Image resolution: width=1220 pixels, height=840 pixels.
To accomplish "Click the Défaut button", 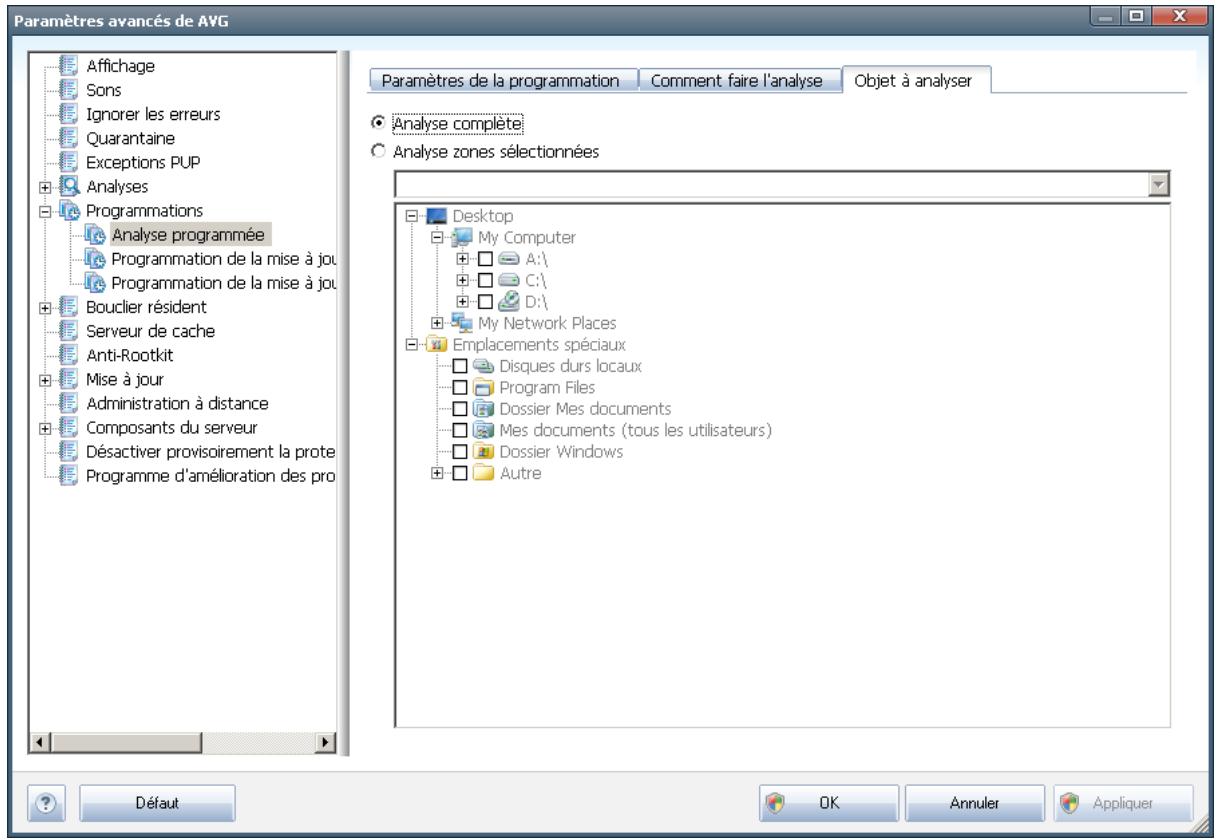I will 157,801.
